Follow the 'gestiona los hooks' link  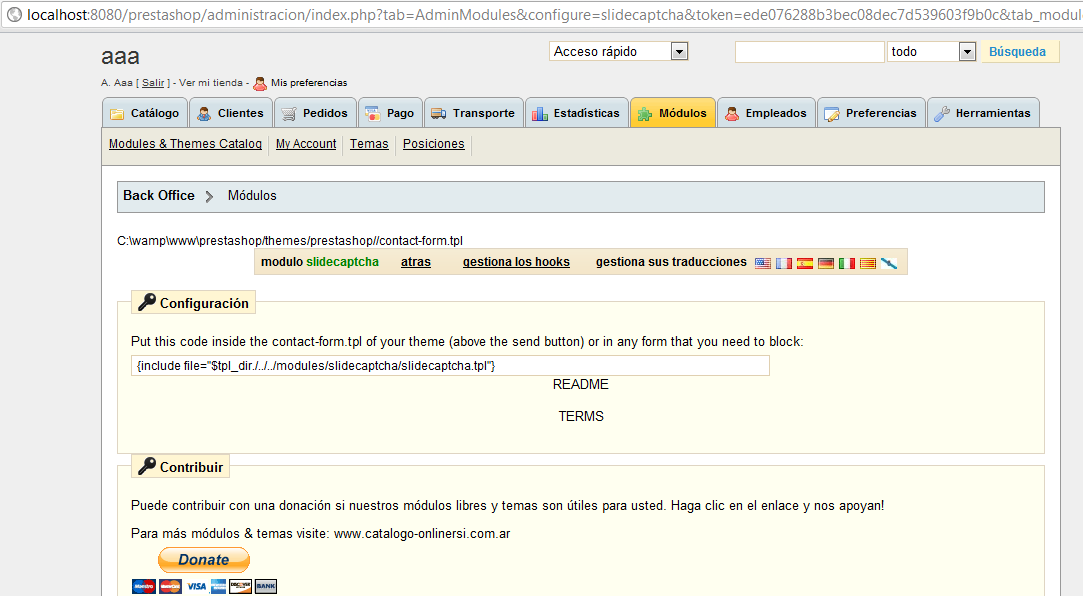516,262
